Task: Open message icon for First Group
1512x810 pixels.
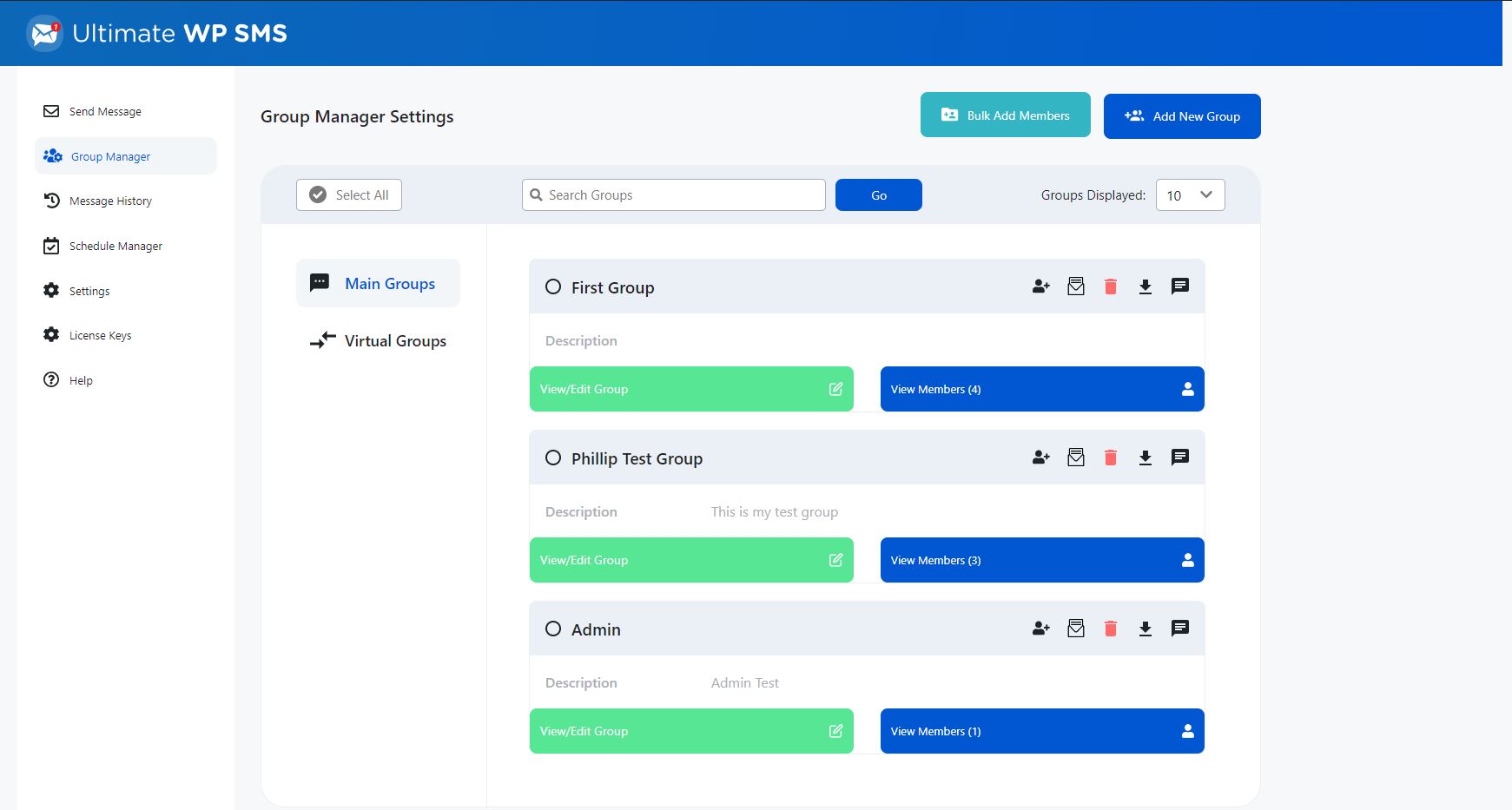Action: [x=1179, y=286]
